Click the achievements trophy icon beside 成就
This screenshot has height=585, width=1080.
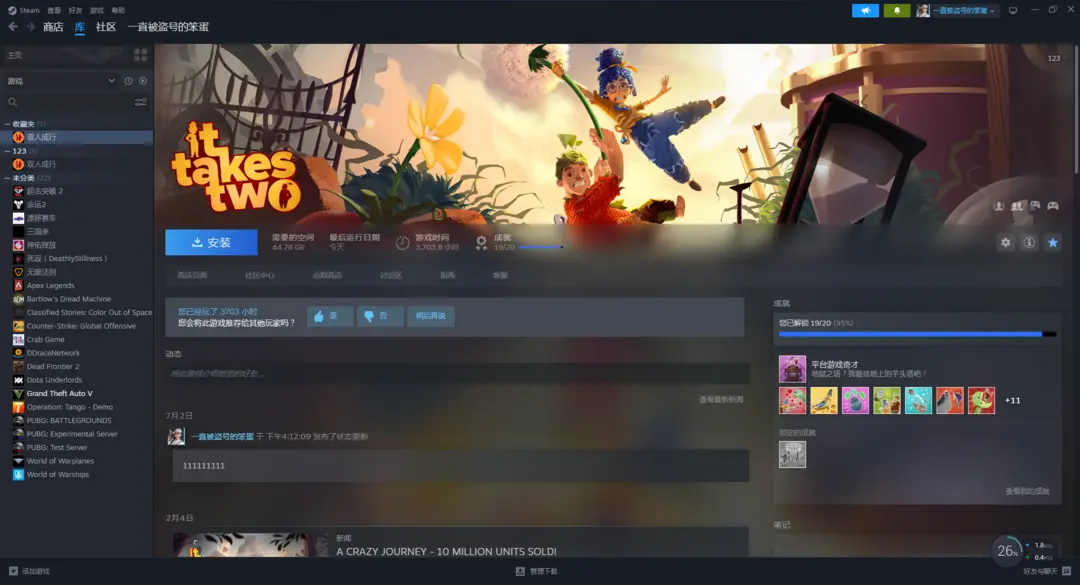tap(481, 243)
